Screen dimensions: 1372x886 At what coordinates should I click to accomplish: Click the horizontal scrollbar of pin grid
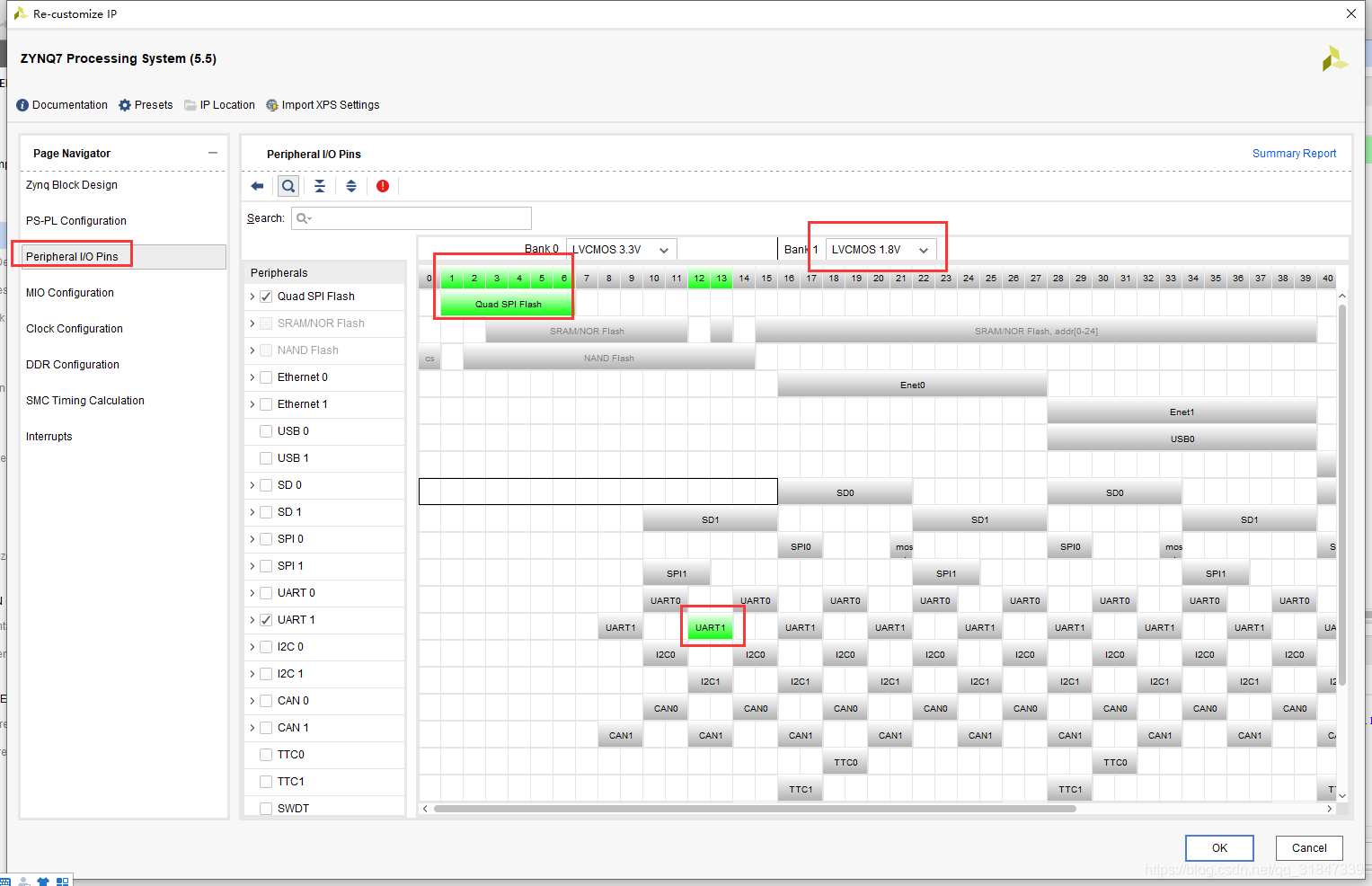[755, 809]
